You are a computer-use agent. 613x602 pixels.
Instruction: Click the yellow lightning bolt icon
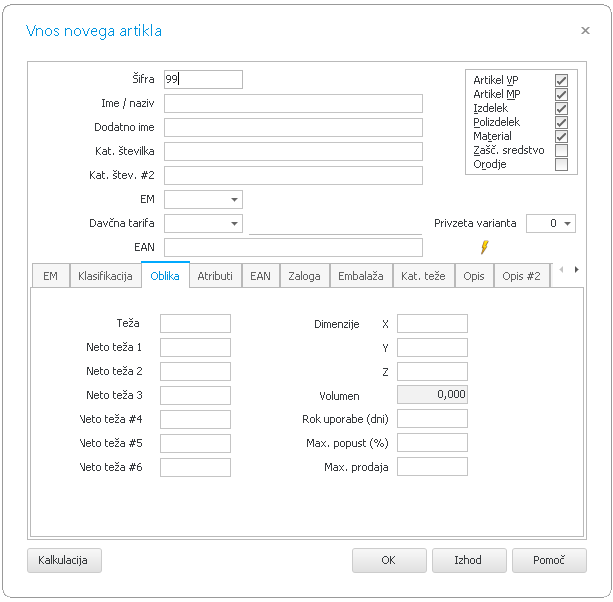[485, 247]
